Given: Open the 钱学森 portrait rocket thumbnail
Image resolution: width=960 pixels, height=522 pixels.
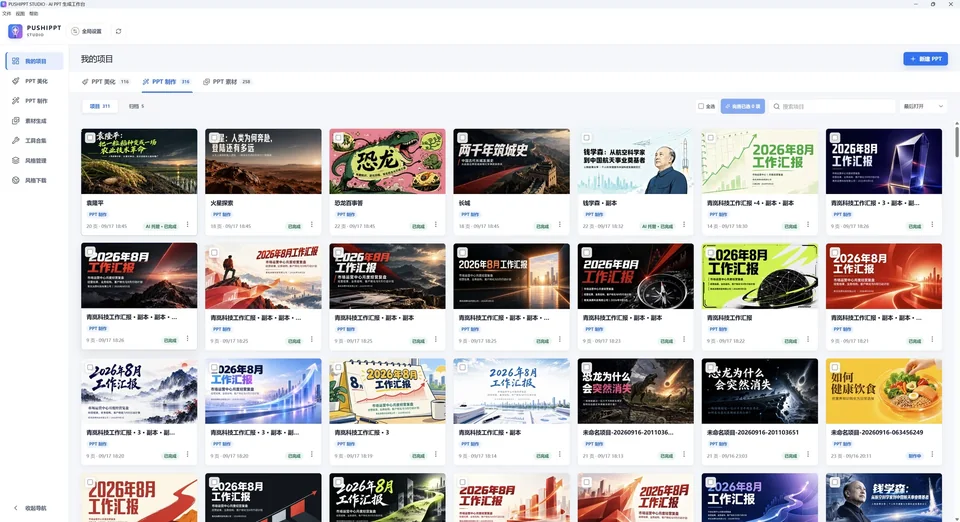Looking at the screenshot, I should (x=636, y=161).
